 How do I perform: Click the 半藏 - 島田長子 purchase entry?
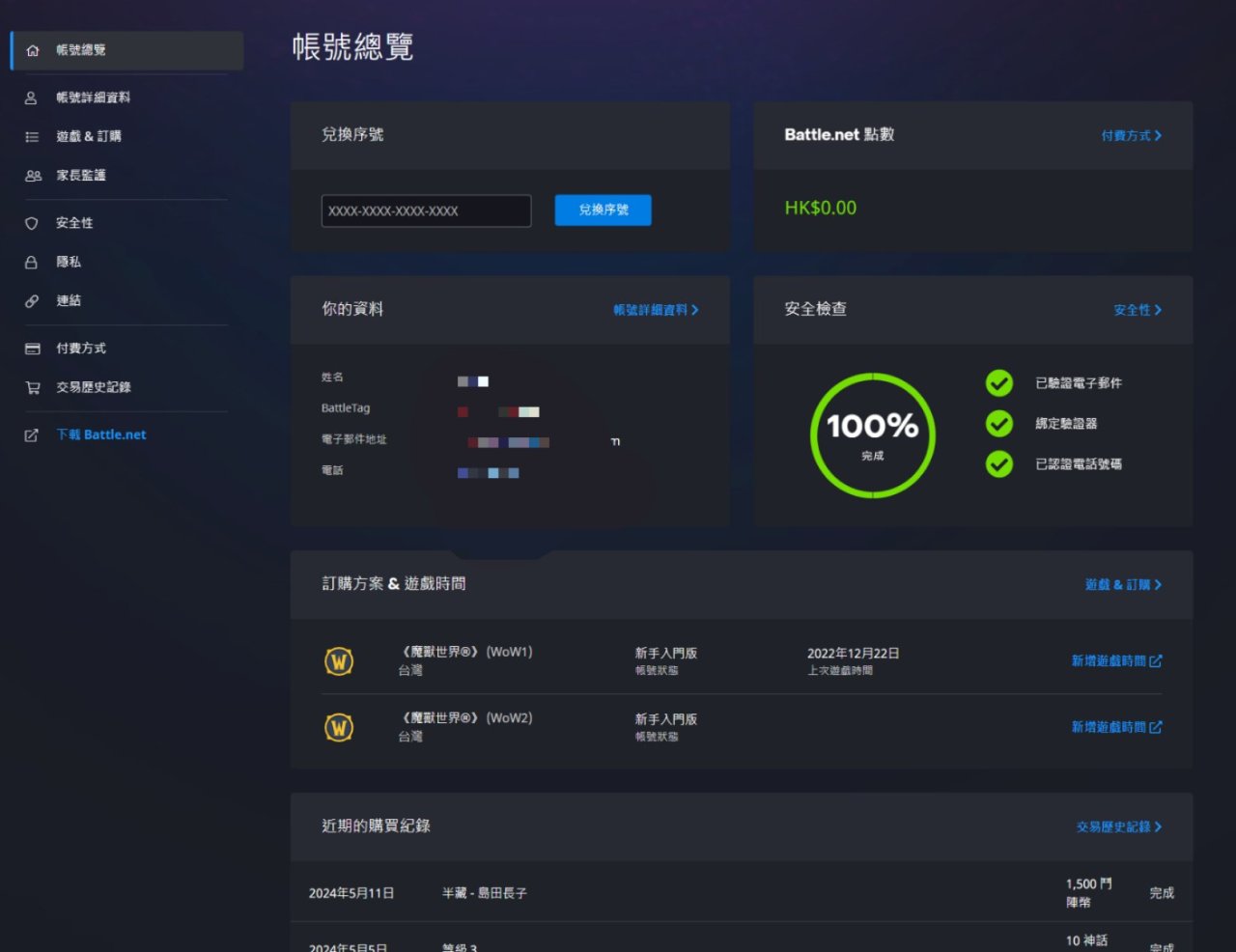(485, 894)
